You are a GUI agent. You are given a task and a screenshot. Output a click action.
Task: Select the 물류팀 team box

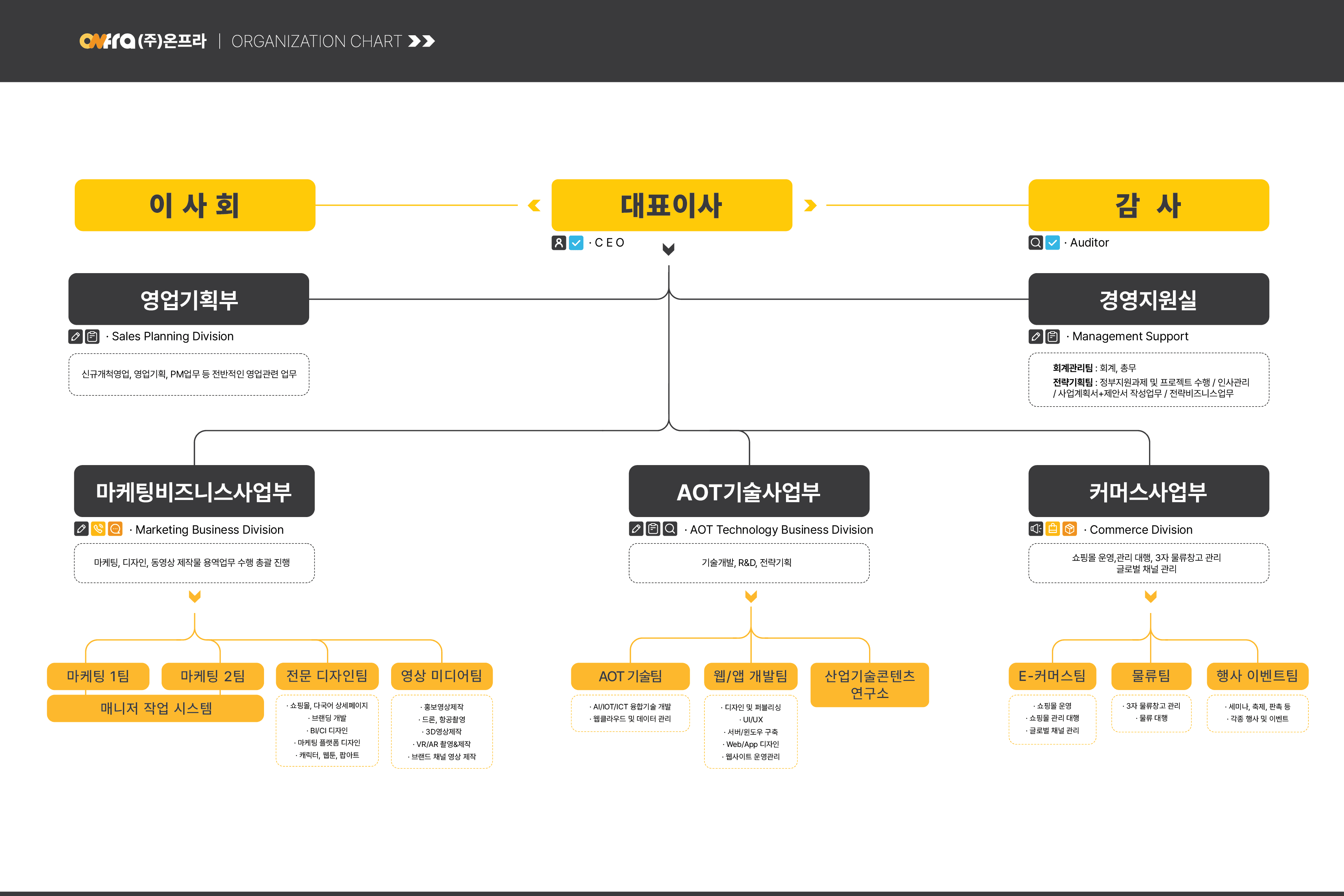(1151, 676)
